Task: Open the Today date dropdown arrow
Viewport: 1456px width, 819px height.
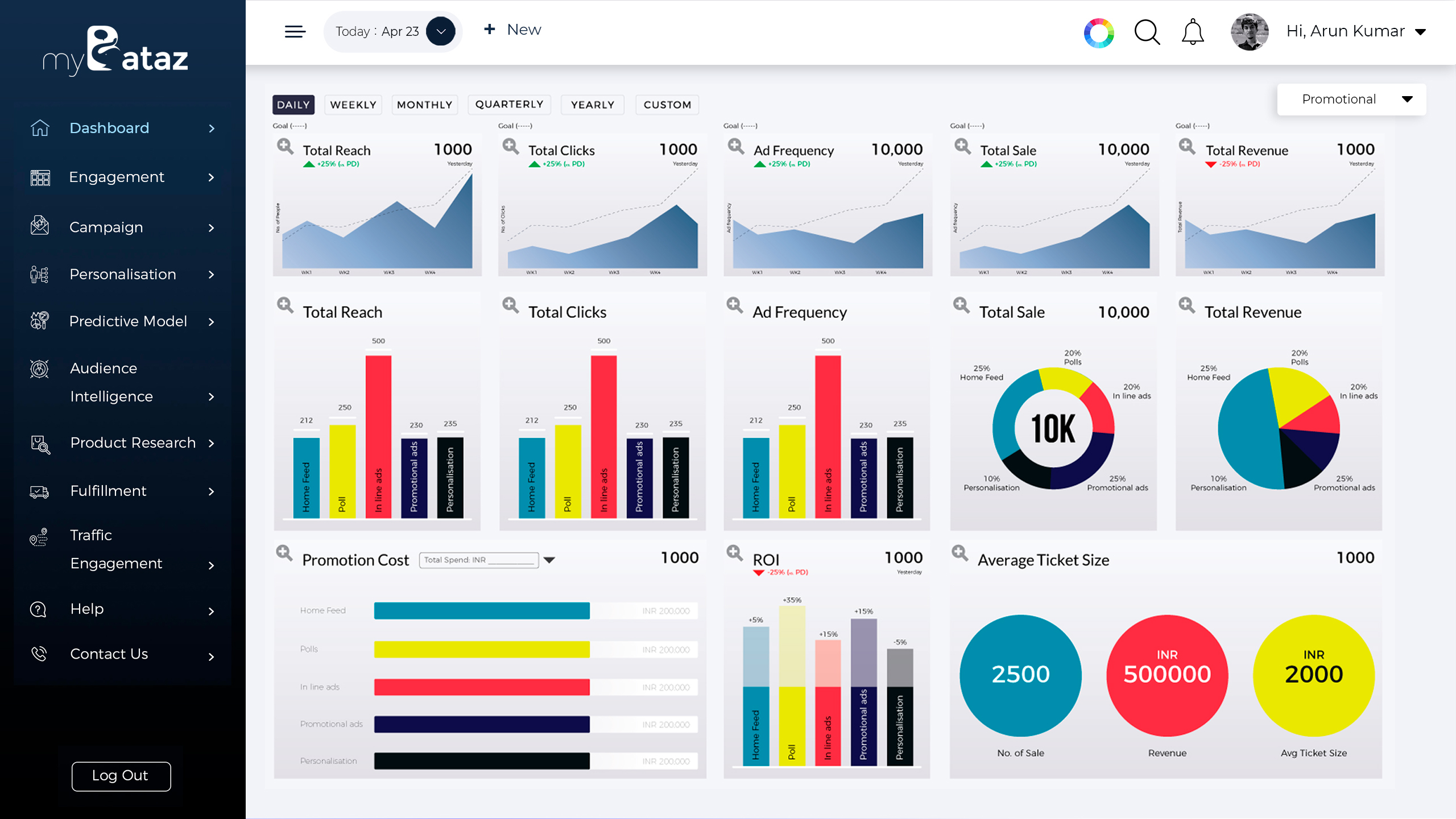Action: pyautogui.click(x=441, y=31)
